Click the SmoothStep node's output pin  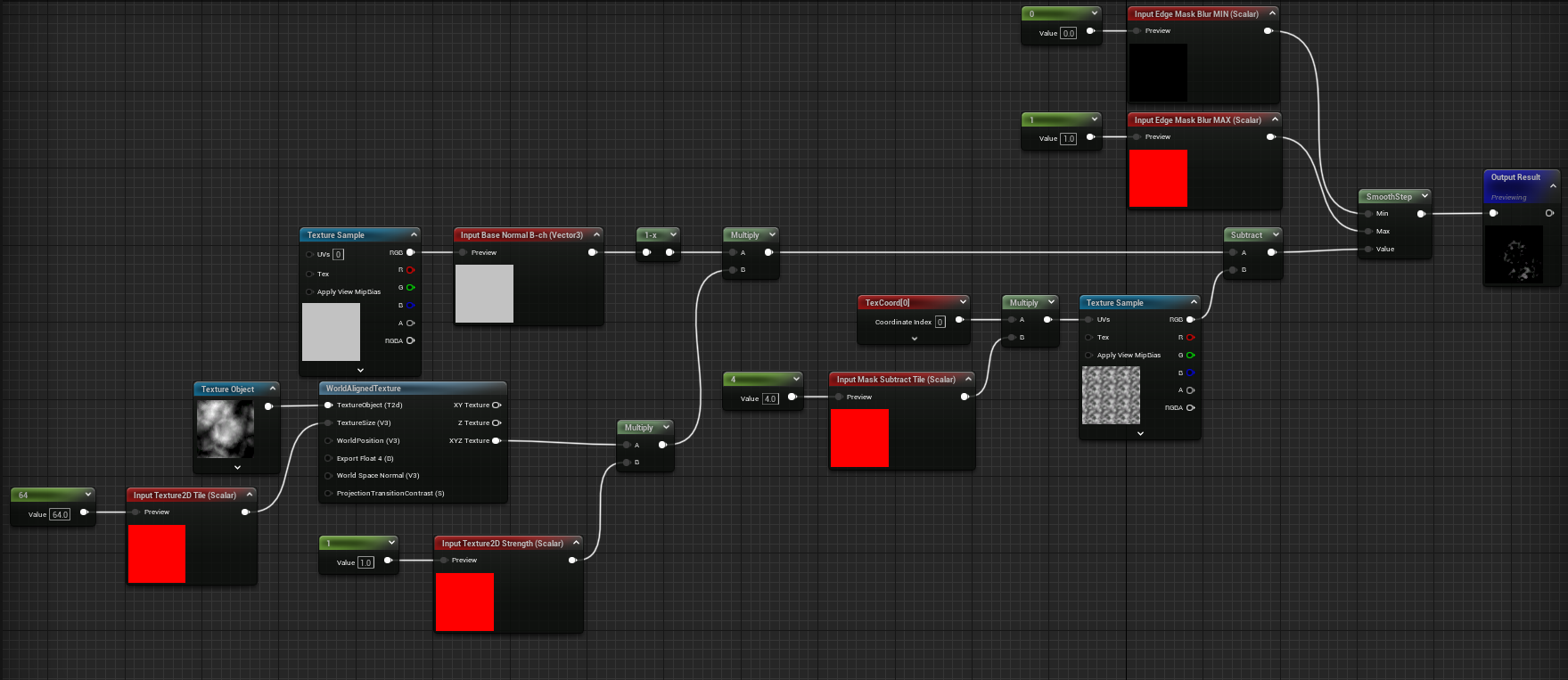1421,214
